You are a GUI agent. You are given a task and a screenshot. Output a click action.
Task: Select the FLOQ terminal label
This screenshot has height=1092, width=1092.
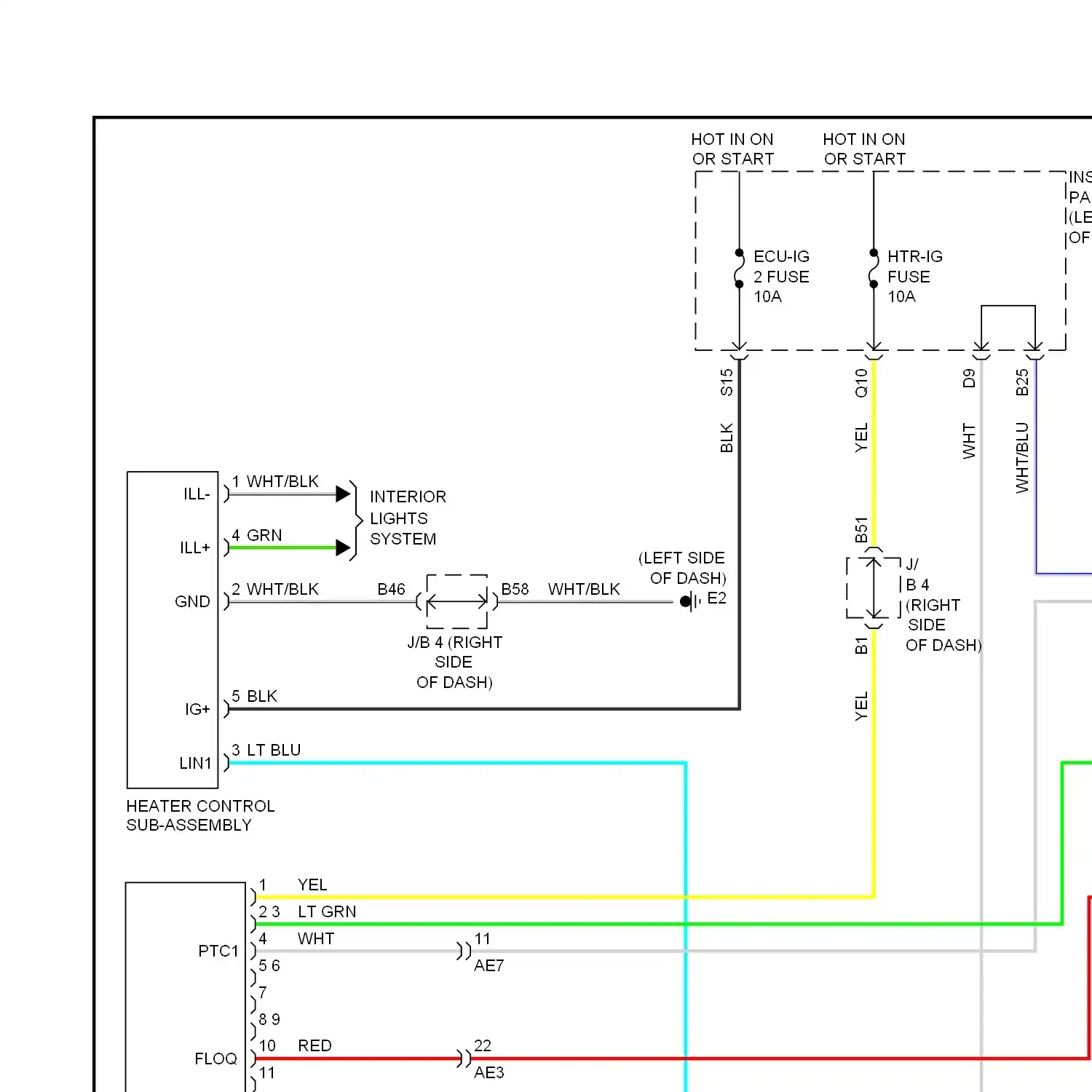tap(215, 1059)
